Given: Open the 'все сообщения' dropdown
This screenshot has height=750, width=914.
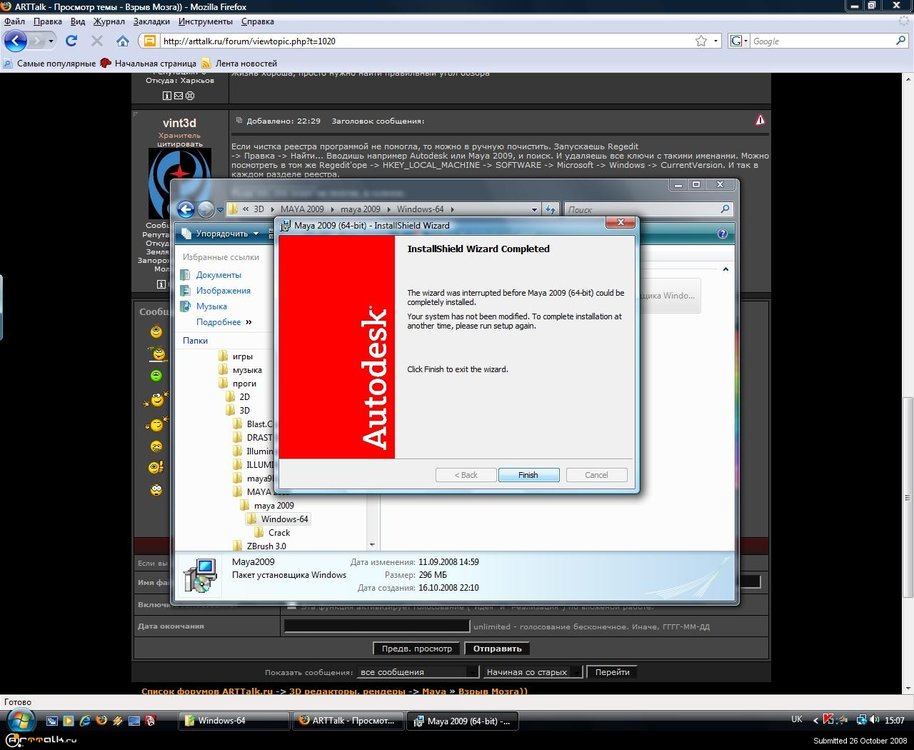Looking at the screenshot, I should 417,672.
